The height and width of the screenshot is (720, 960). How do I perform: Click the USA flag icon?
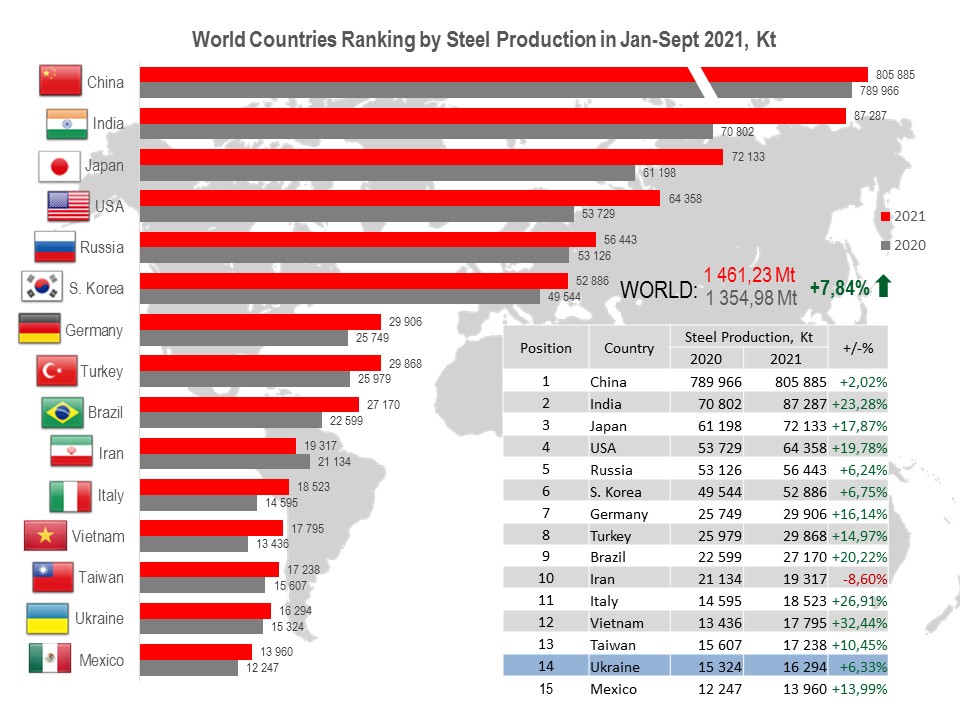(68, 206)
